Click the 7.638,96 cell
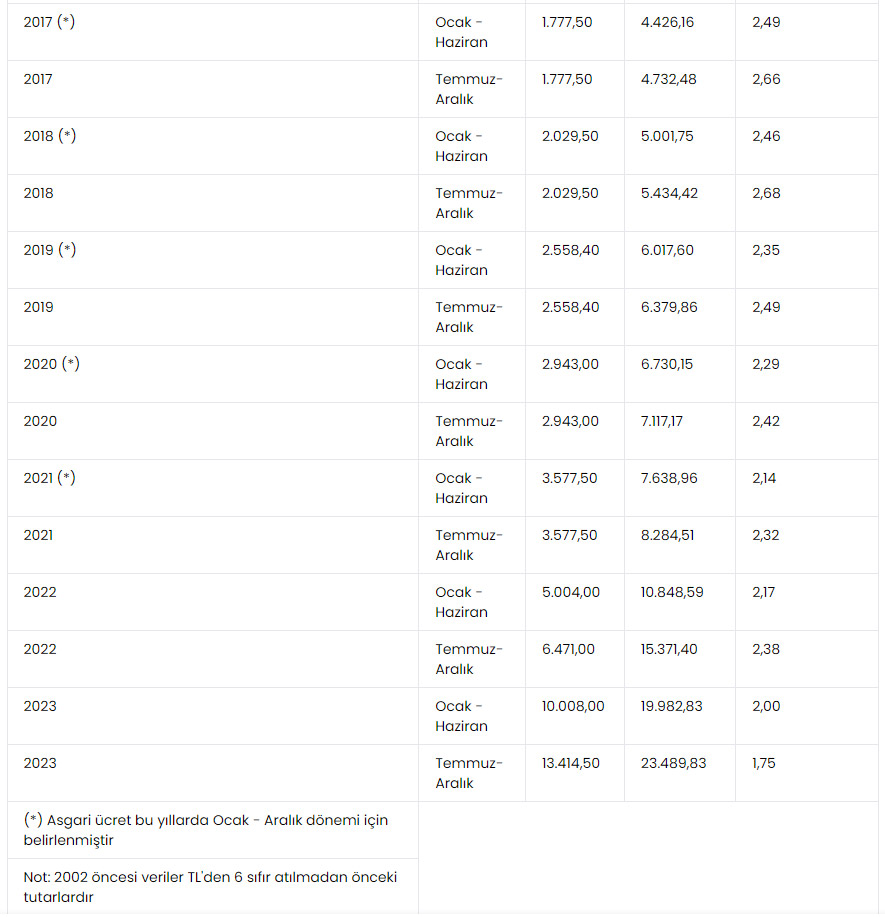The width and height of the screenshot is (885, 917). point(669,478)
